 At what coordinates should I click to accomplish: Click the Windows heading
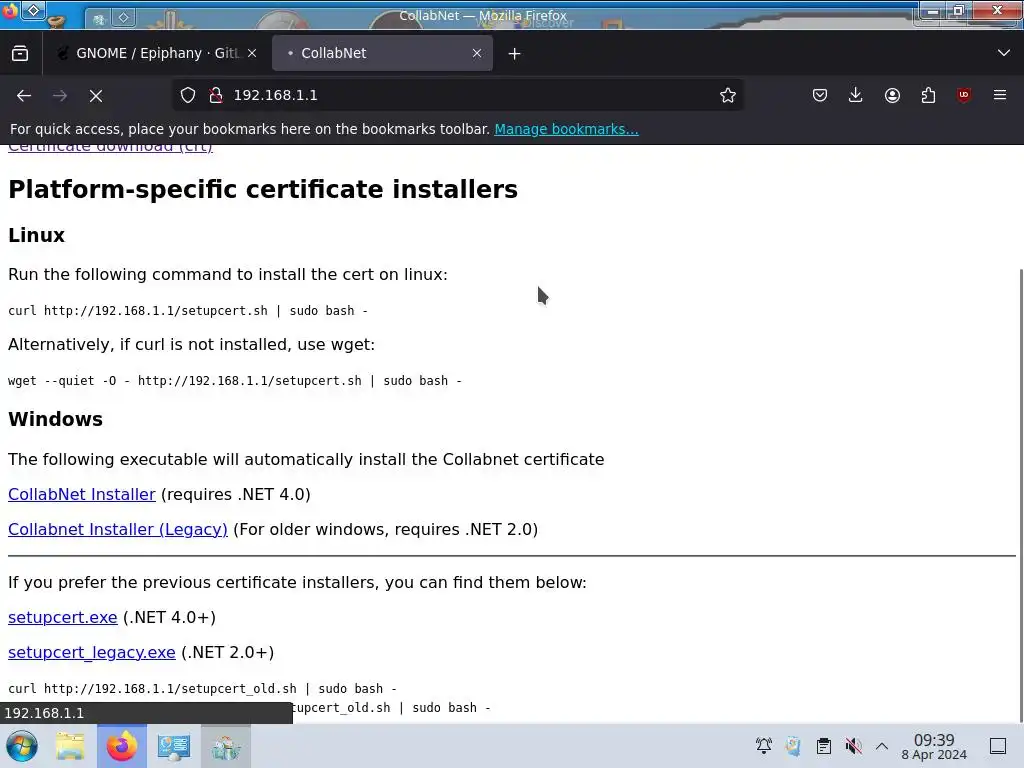pos(56,419)
